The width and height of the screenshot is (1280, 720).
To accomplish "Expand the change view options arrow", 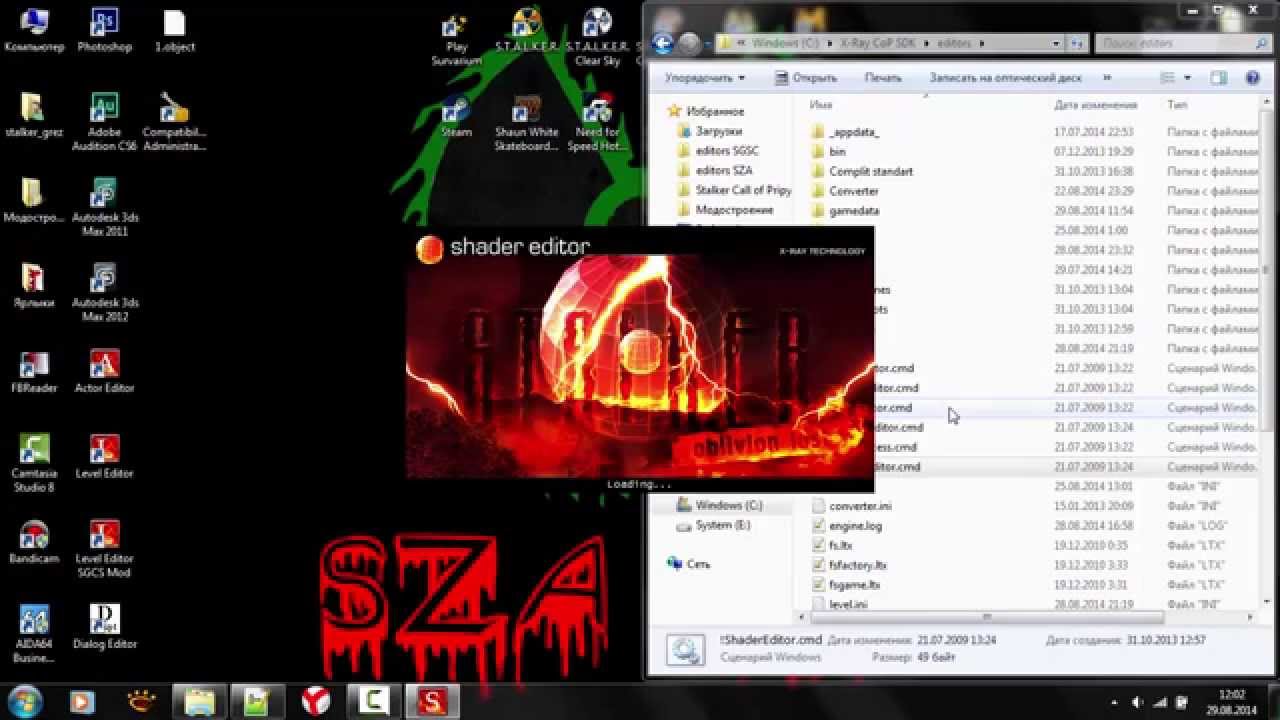I will 1187,77.
